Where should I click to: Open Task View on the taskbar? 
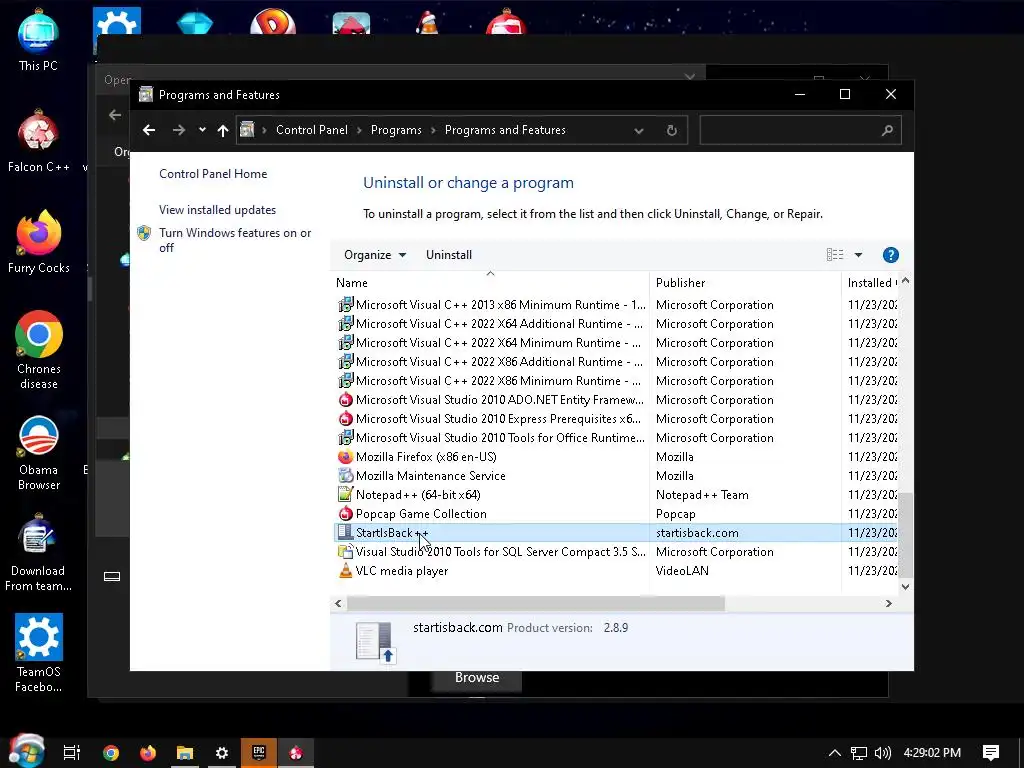tap(72, 753)
